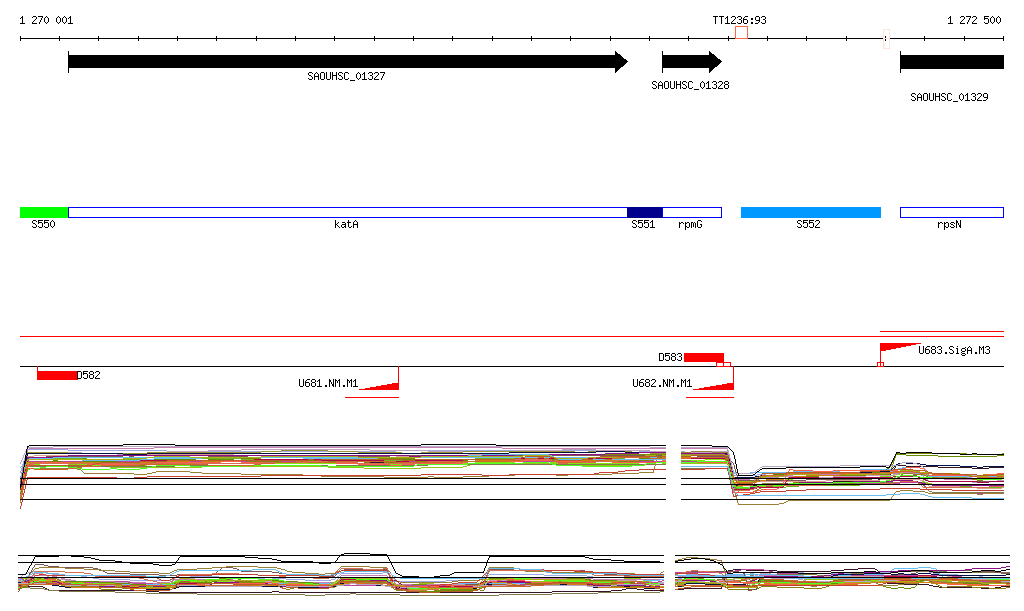Screen dimensions: 1024x611
Task: Click the SAOUHSC_01327 gene arrow
Action: coord(348,62)
